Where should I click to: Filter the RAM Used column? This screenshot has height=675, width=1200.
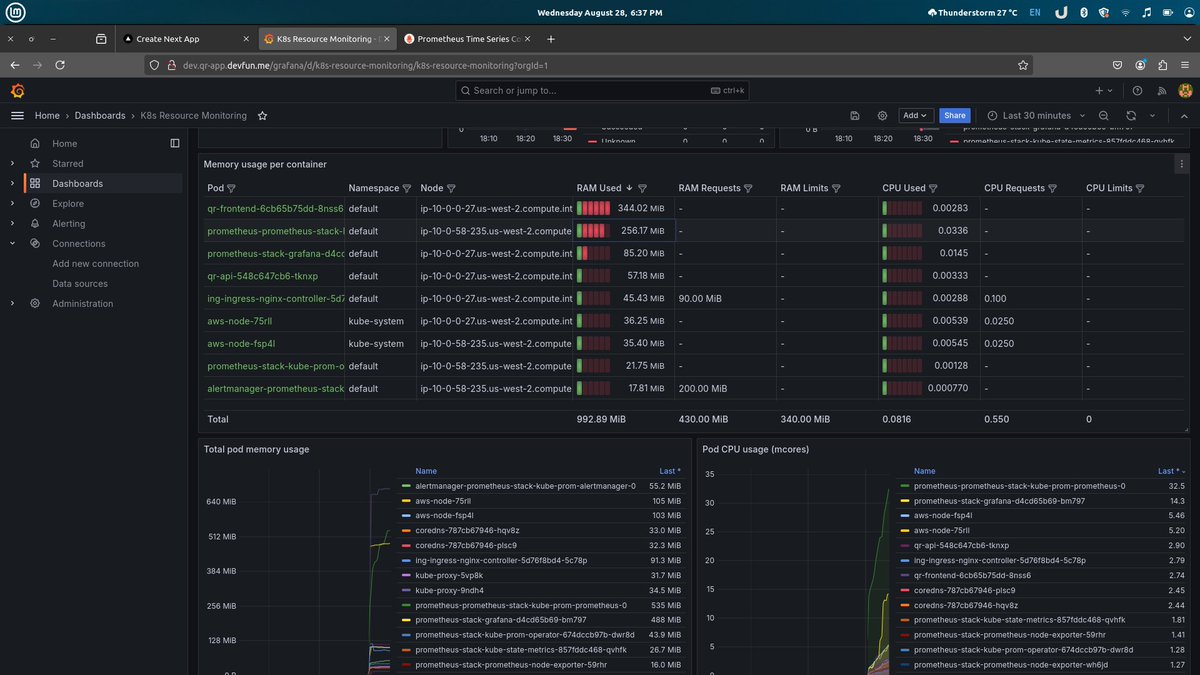click(642, 188)
